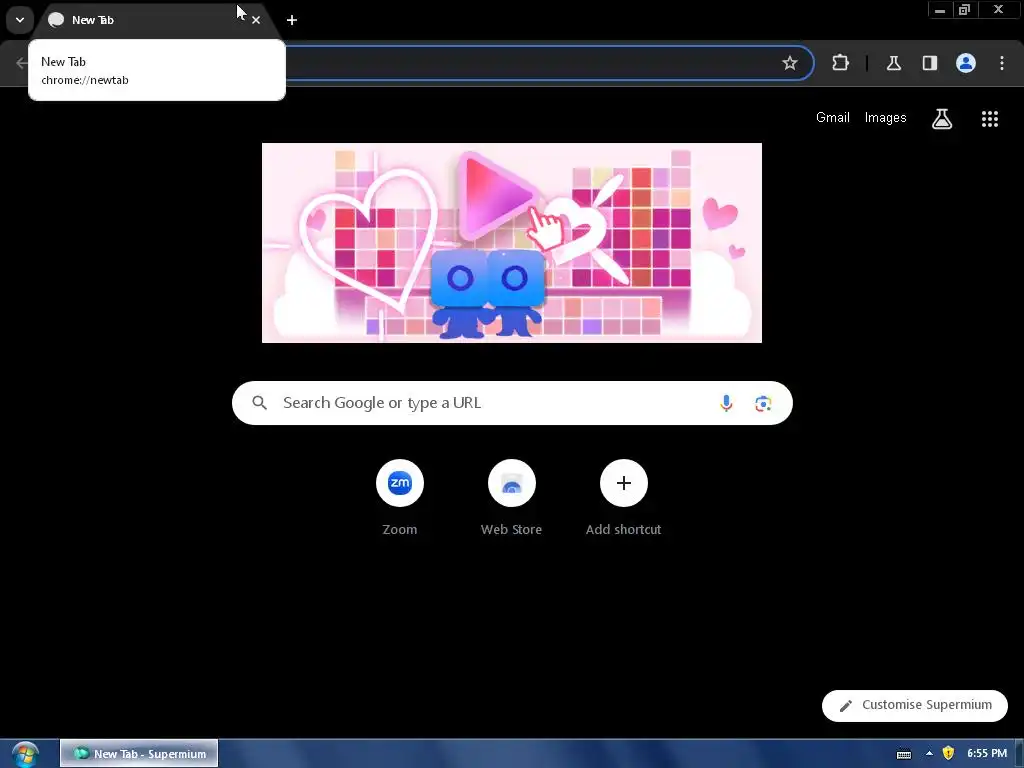This screenshot has height=768, width=1024.
Task: Open the tab search dropdown arrow
Action: pyautogui.click(x=20, y=20)
